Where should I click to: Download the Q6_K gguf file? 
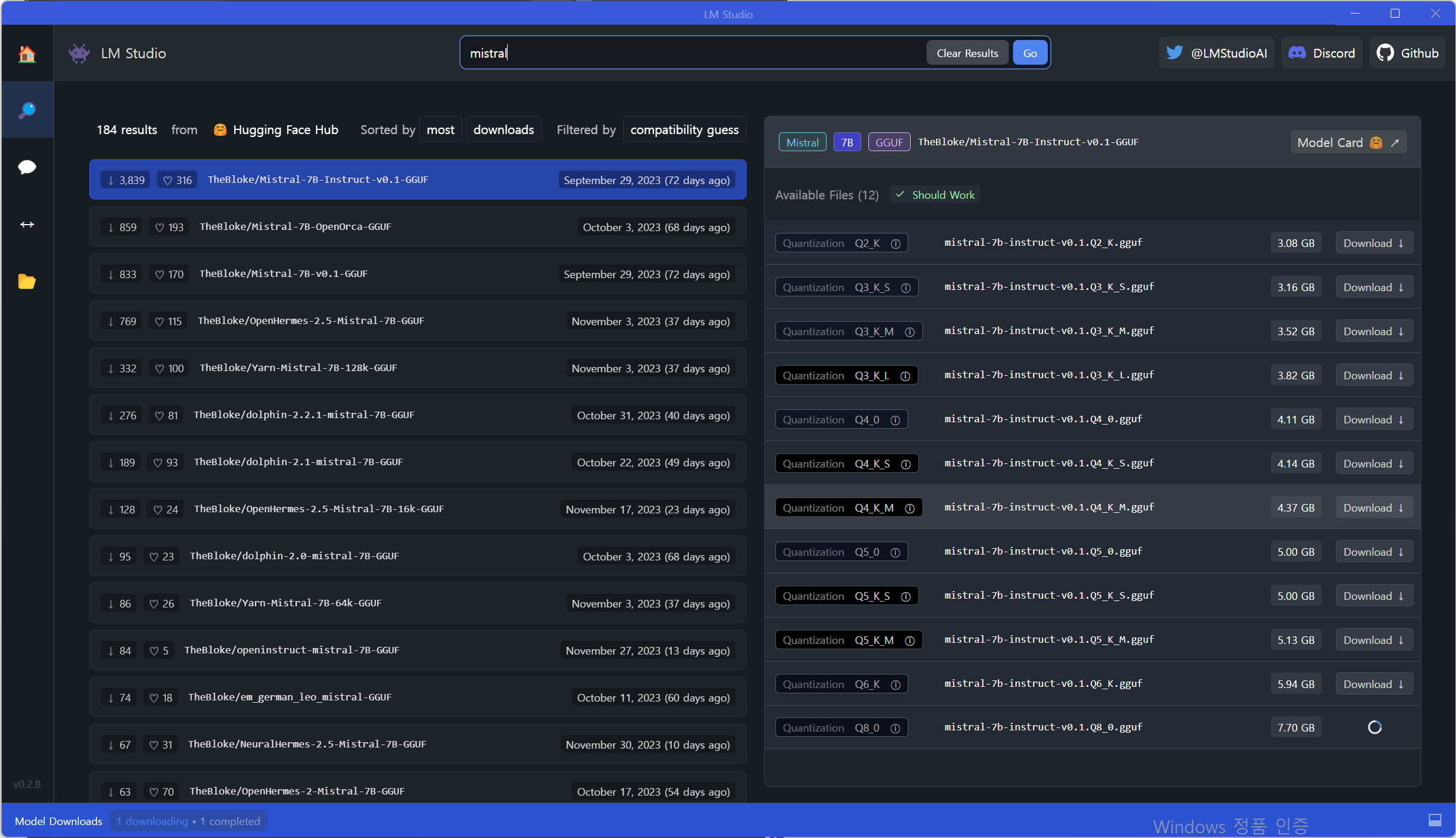1374,684
